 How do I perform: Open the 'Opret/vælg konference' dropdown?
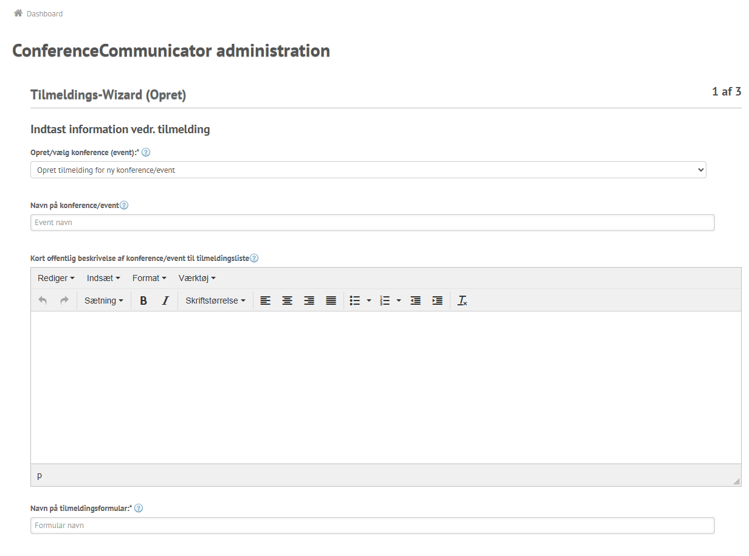point(368,170)
